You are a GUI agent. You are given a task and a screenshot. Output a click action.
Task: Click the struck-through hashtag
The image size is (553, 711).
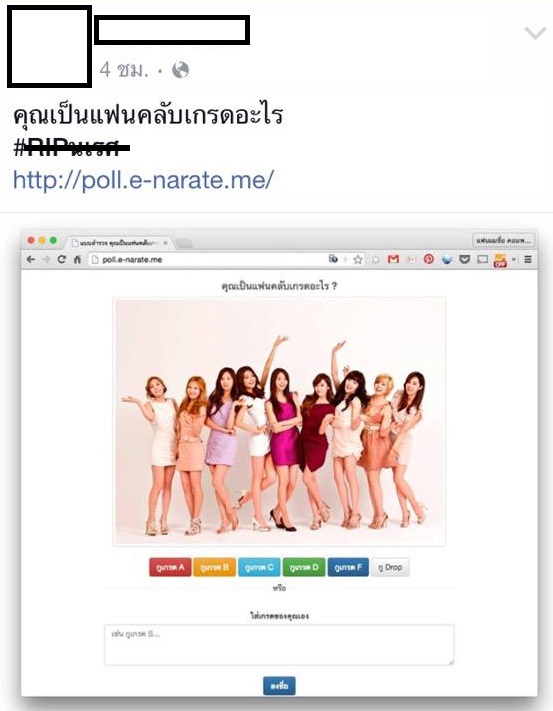coord(72,148)
